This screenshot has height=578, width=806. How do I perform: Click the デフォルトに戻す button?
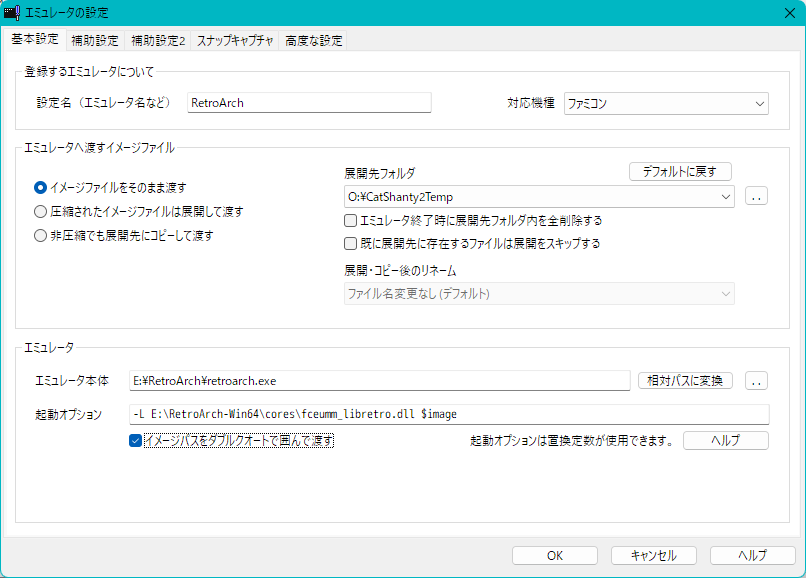click(680, 172)
